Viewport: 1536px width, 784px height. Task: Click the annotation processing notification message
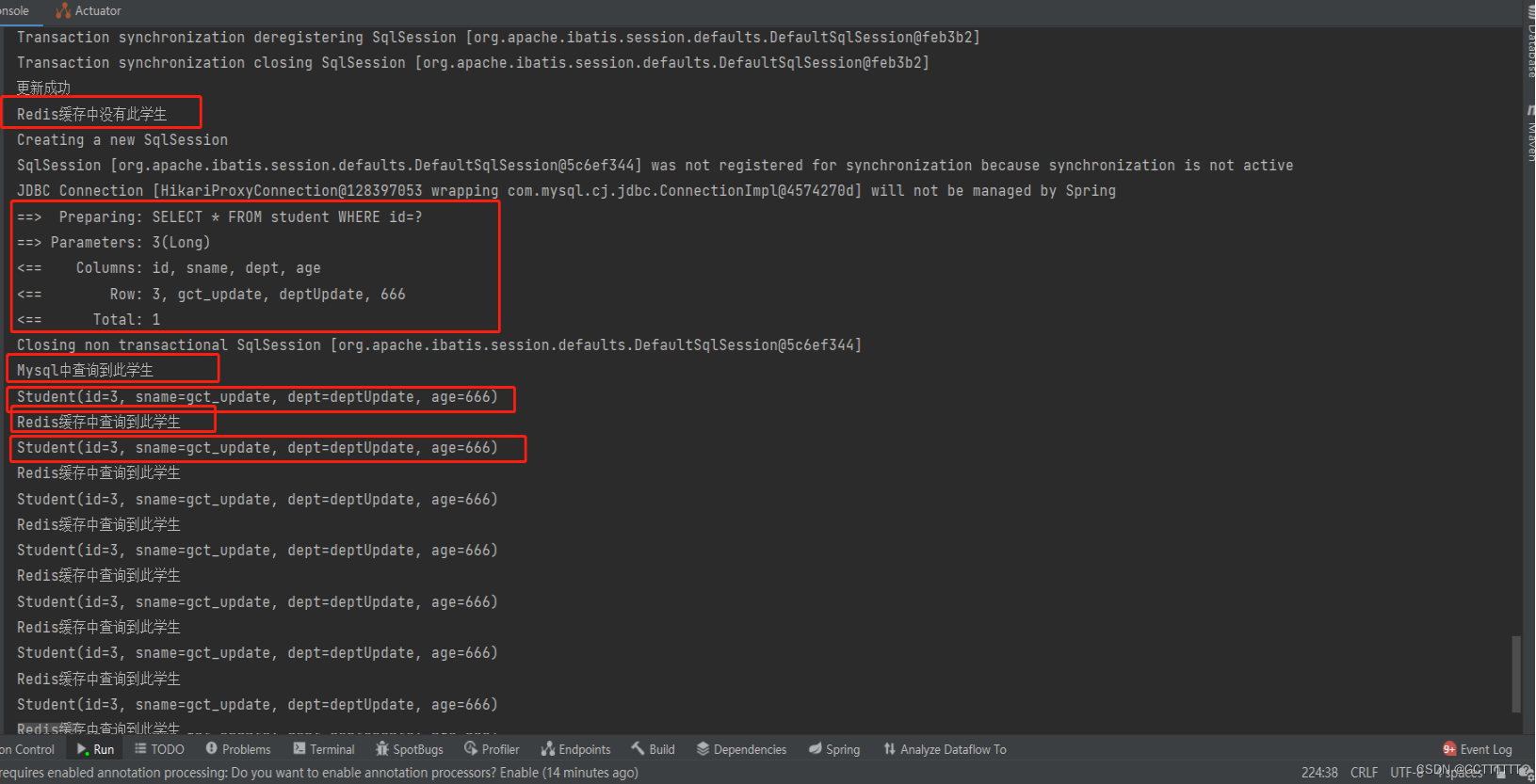click(319, 773)
